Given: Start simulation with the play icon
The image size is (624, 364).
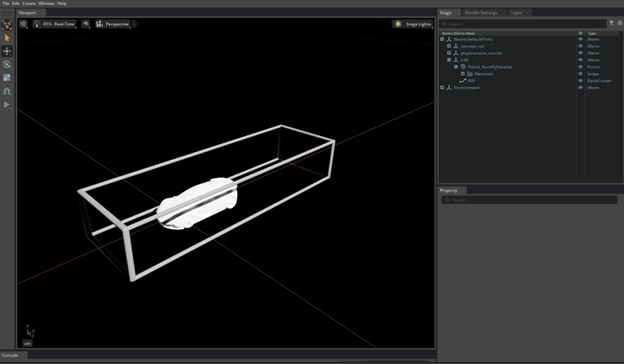Looking at the screenshot, I should 7,105.
